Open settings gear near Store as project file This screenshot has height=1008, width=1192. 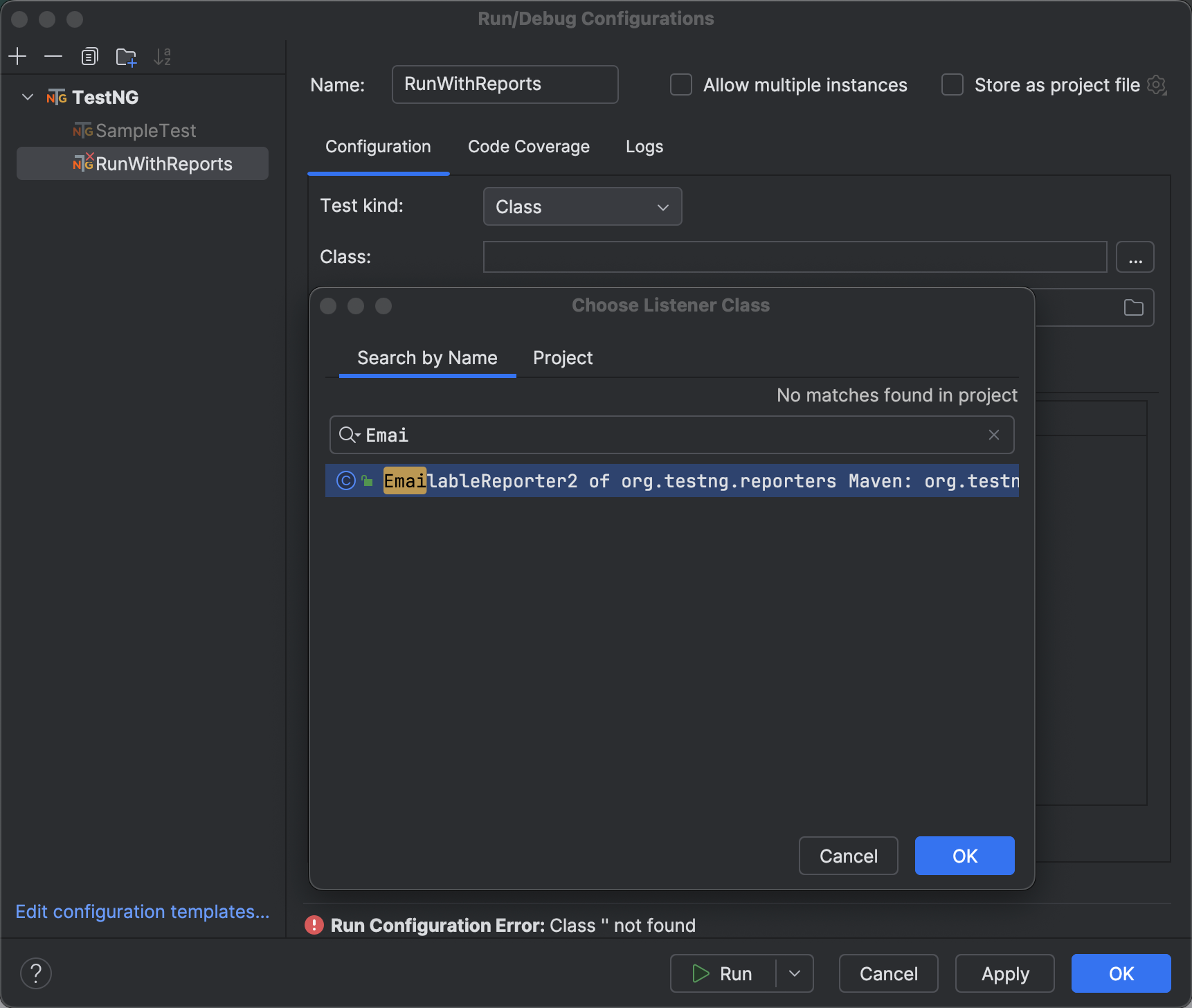1157,84
